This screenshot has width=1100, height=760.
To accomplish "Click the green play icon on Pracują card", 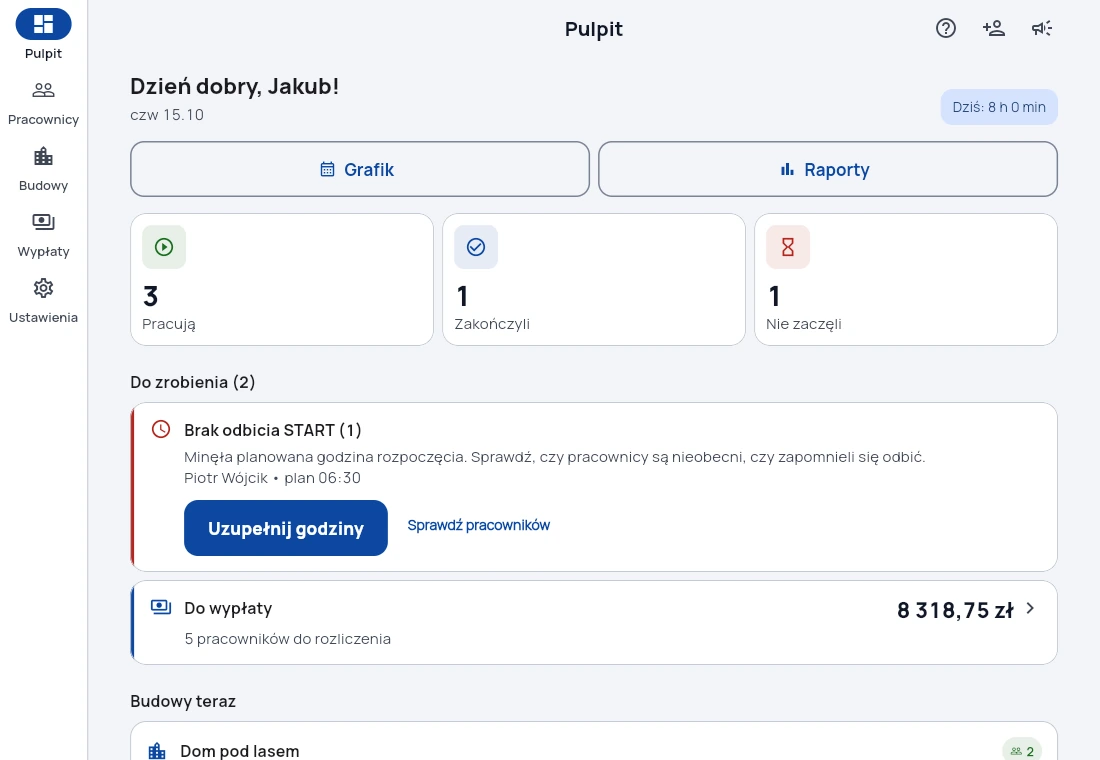I will coord(164,247).
